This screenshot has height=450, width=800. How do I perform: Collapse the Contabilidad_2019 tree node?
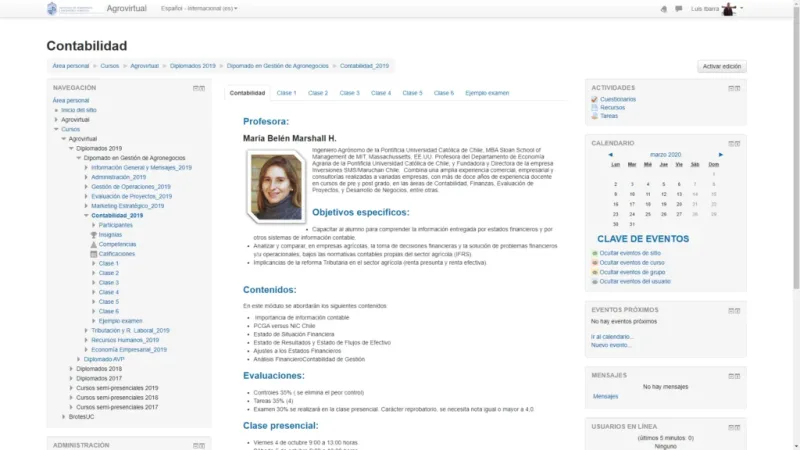click(86, 216)
